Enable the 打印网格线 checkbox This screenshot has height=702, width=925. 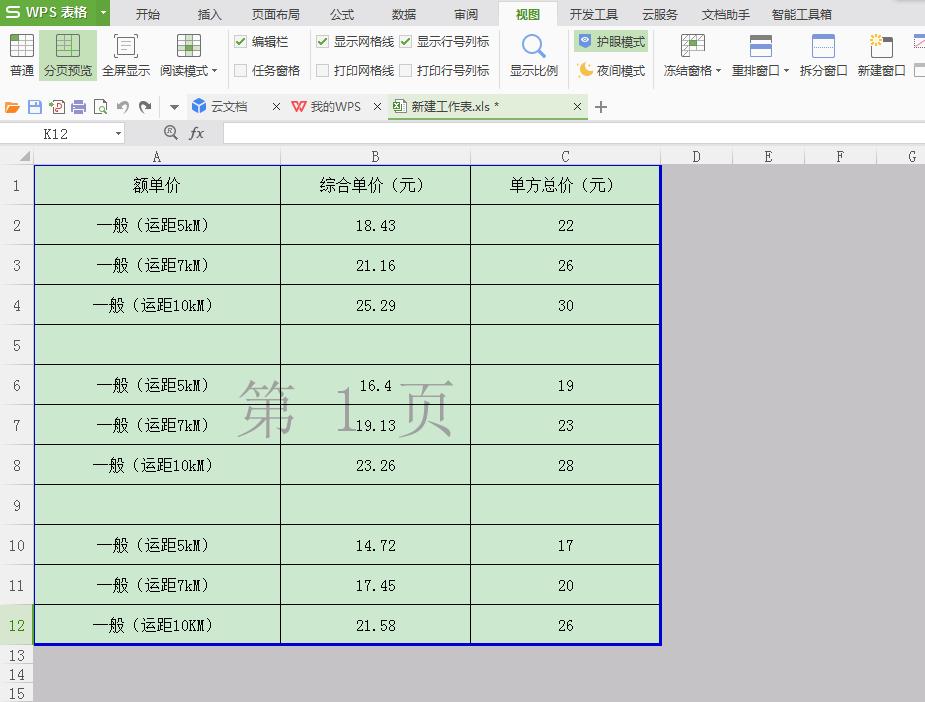click(x=322, y=70)
